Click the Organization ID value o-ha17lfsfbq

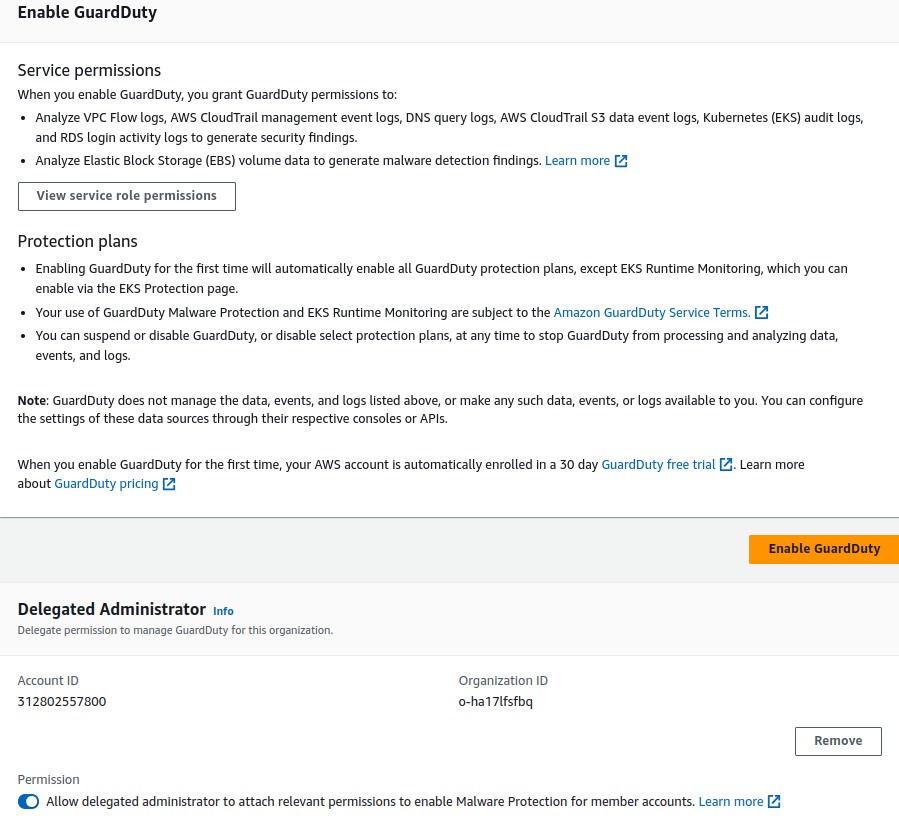click(496, 701)
